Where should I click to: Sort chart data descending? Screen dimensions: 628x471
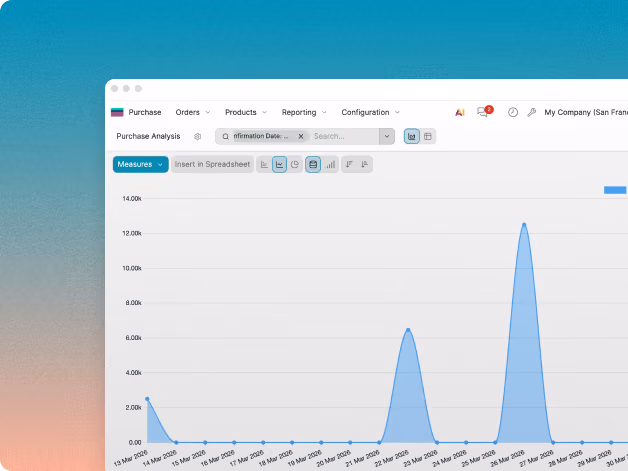tap(349, 165)
